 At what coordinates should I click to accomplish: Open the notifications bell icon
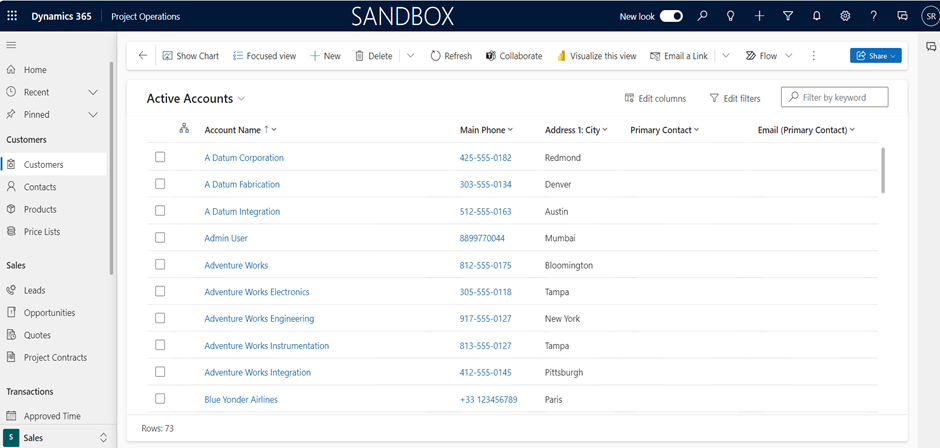coord(817,16)
